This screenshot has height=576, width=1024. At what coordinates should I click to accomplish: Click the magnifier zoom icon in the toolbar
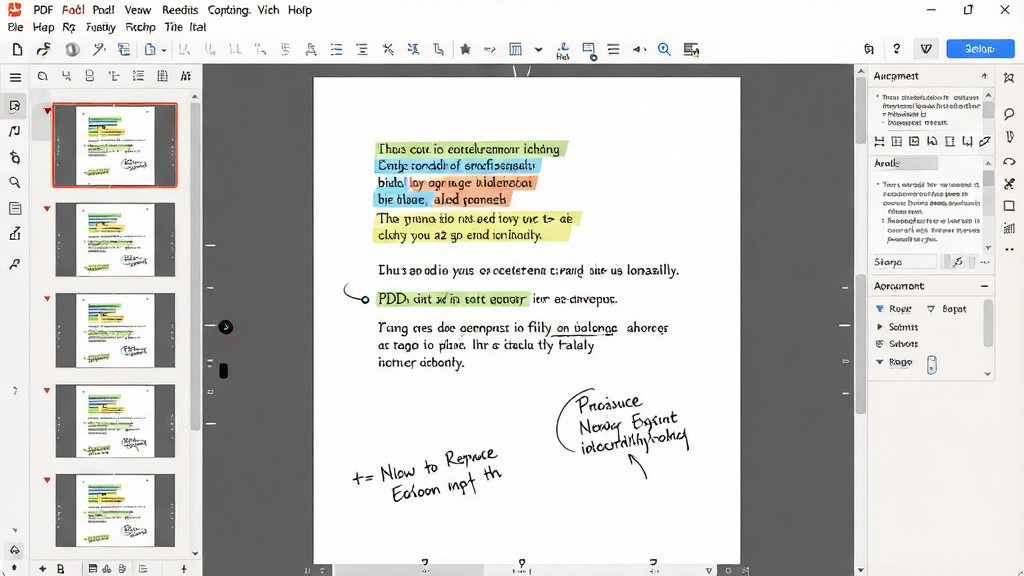point(664,50)
